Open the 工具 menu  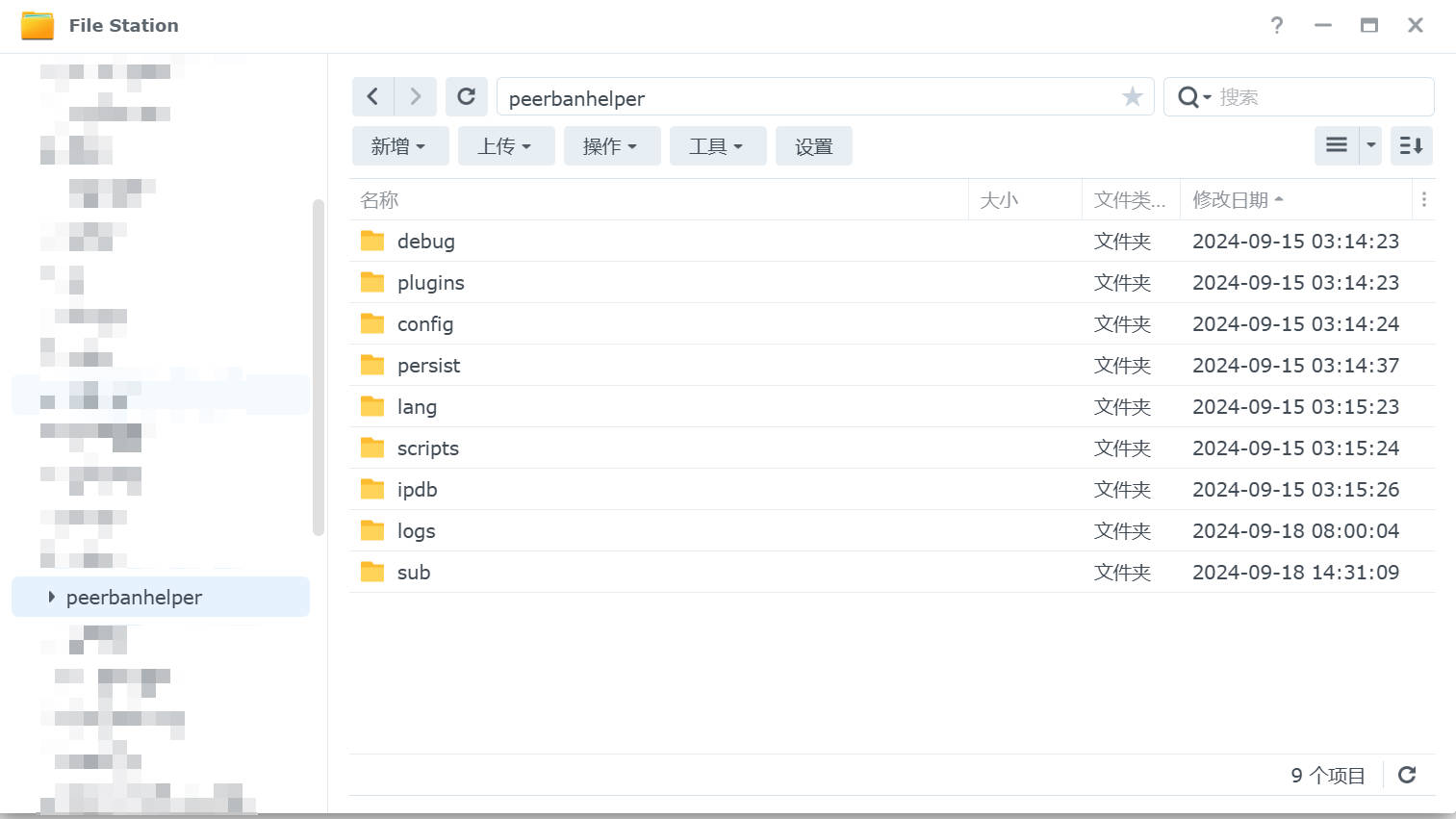point(717,146)
